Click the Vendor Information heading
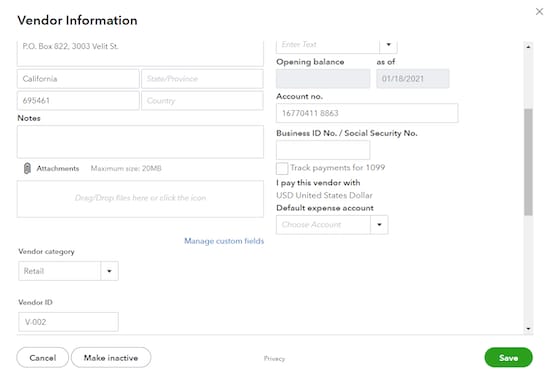Image resolution: width=550 pixels, height=385 pixels. 78,20
